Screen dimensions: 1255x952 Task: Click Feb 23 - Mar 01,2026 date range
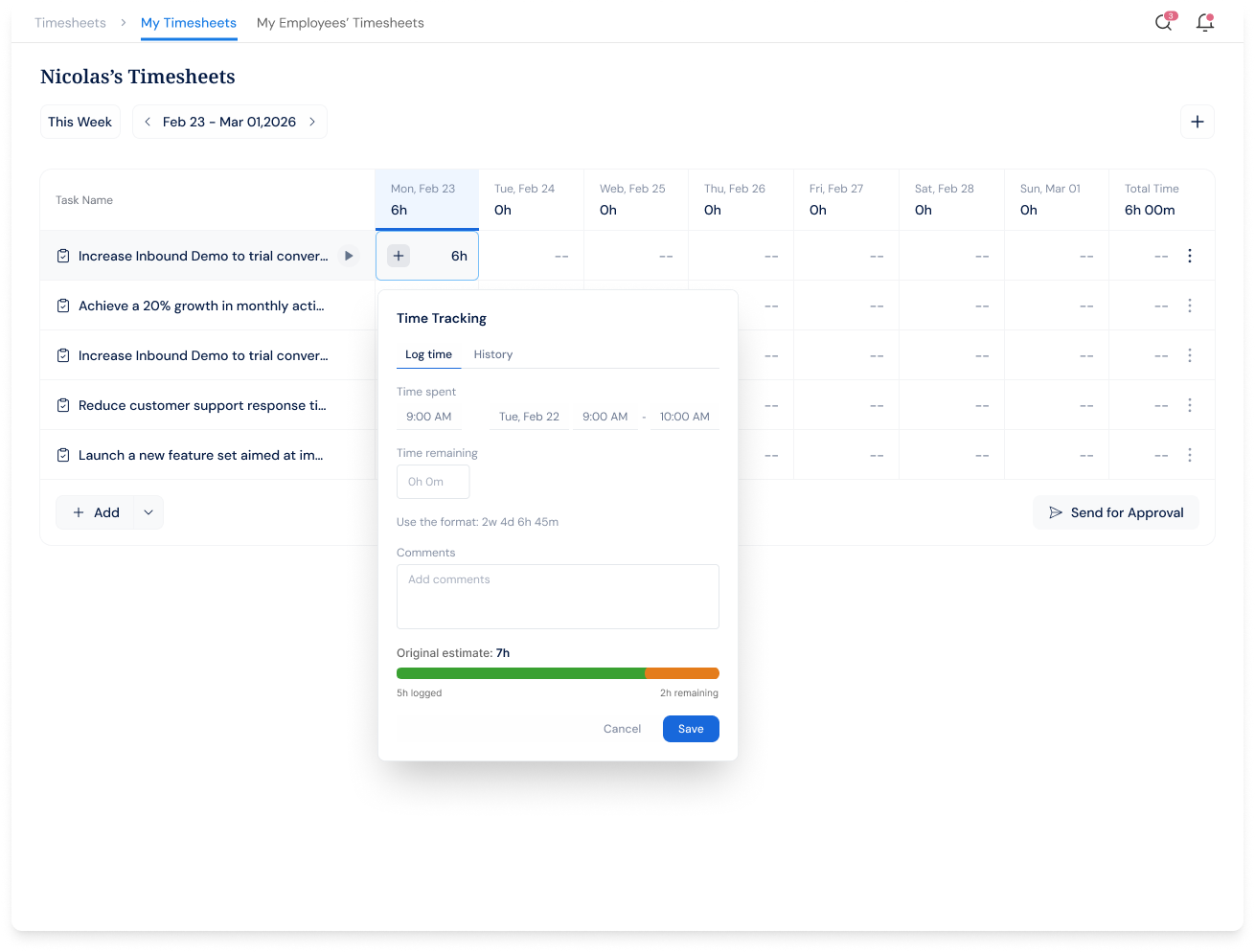229,122
